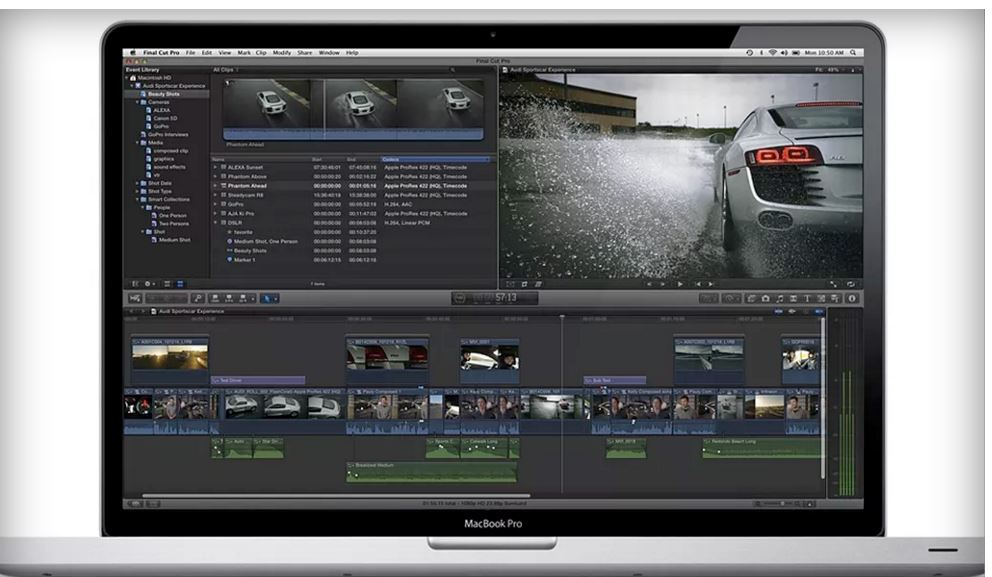This screenshot has width=992, height=577.
Task: Open the Inspector with the "i" icon
Action: pyautogui.click(x=853, y=296)
